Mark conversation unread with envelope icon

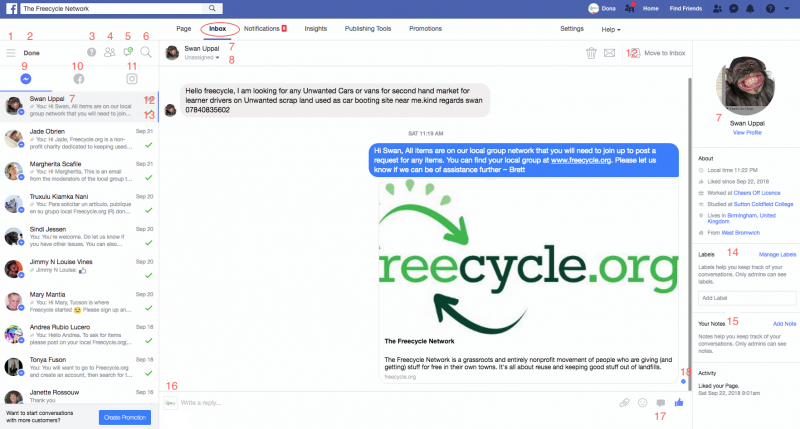609,52
